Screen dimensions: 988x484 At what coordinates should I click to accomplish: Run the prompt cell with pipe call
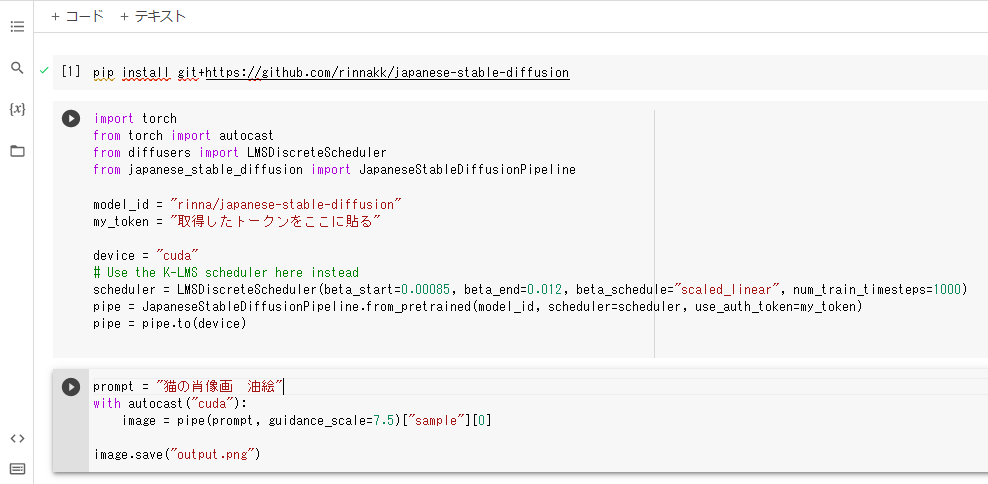pyautogui.click(x=71, y=386)
